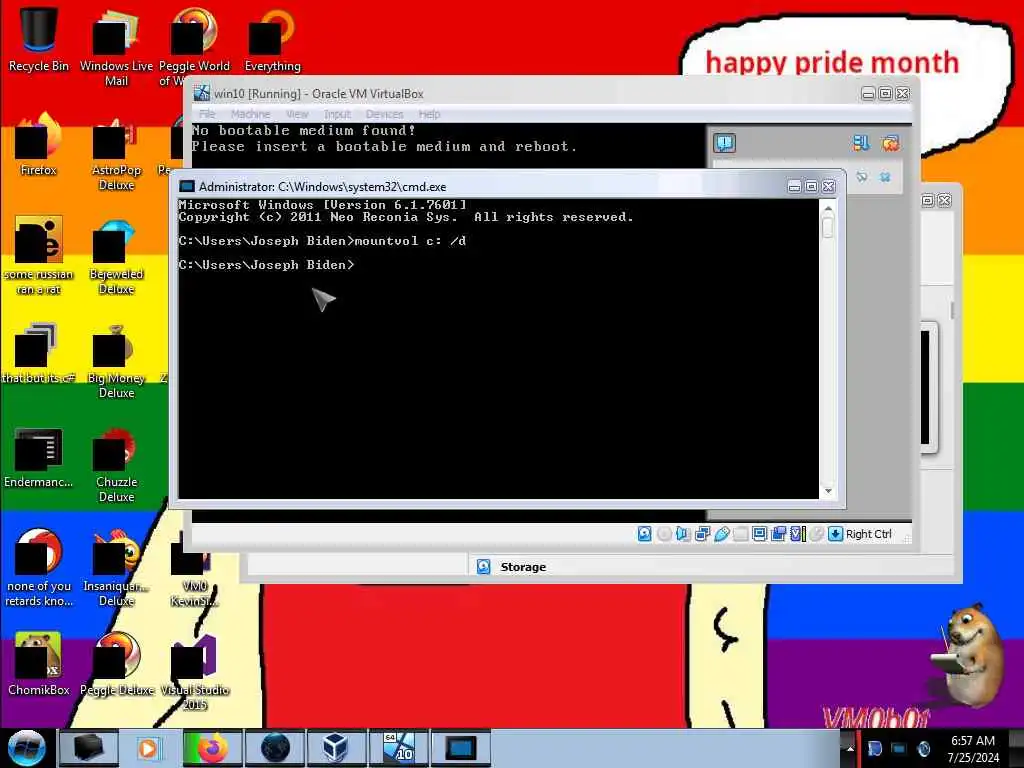Open View menu in VirtualBox window
Viewport: 1024px width, 768px height.
(x=296, y=114)
